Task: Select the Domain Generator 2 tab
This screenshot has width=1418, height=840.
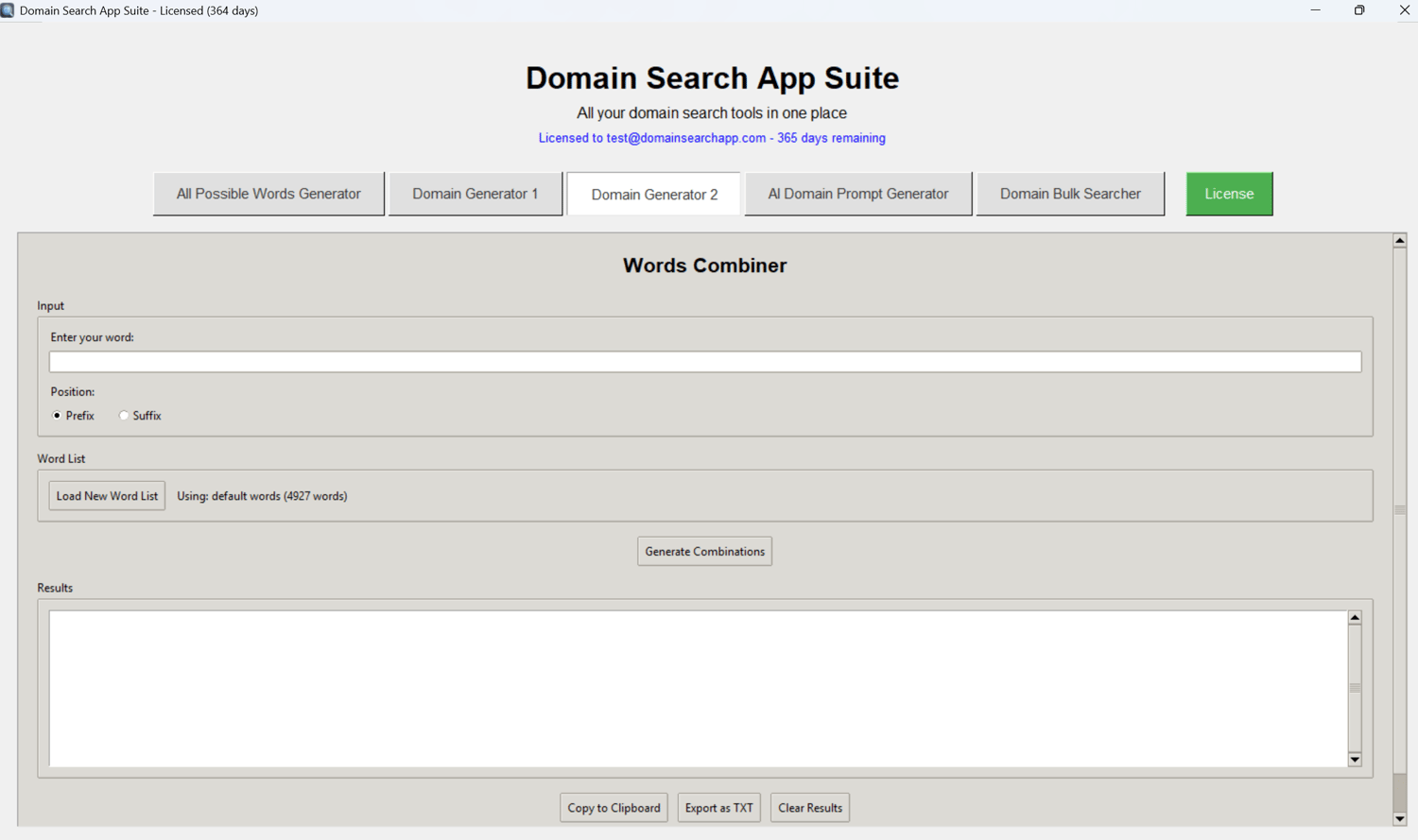Action: click(x=654, y=195)
